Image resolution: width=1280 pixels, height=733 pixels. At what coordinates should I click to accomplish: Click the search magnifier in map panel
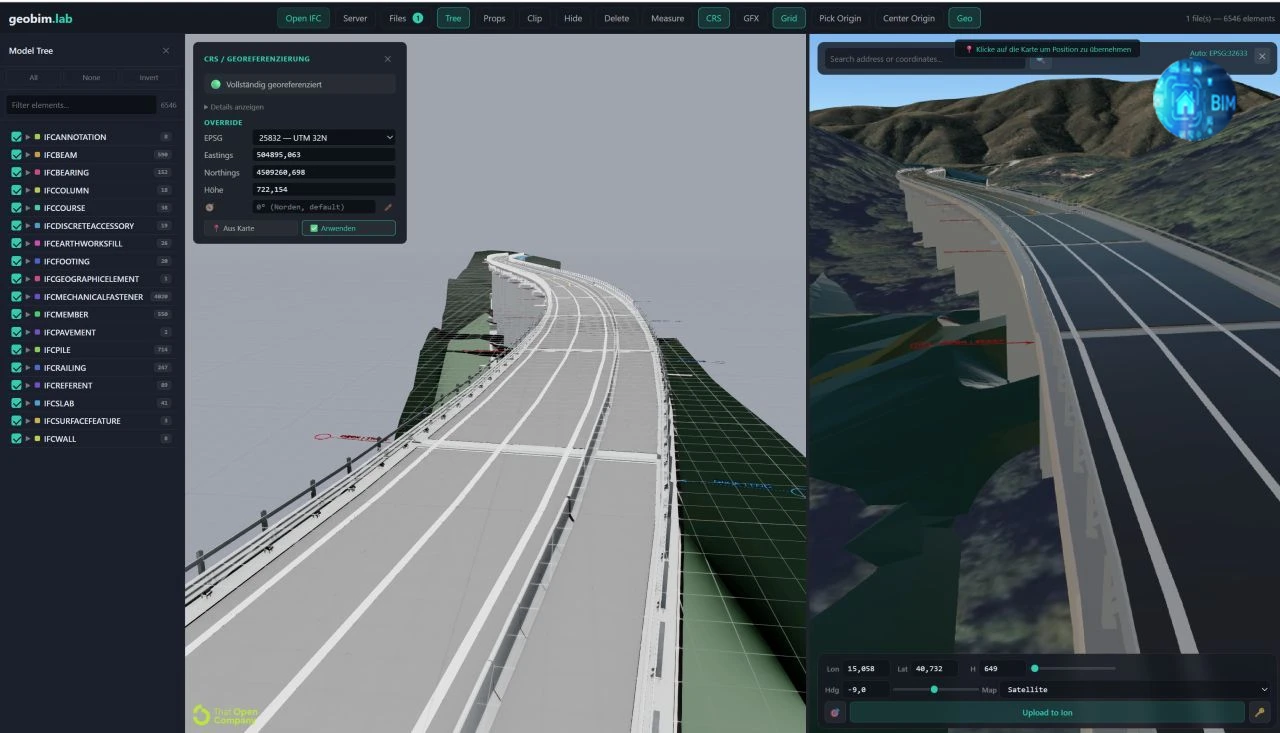(x=1040, y=59)
